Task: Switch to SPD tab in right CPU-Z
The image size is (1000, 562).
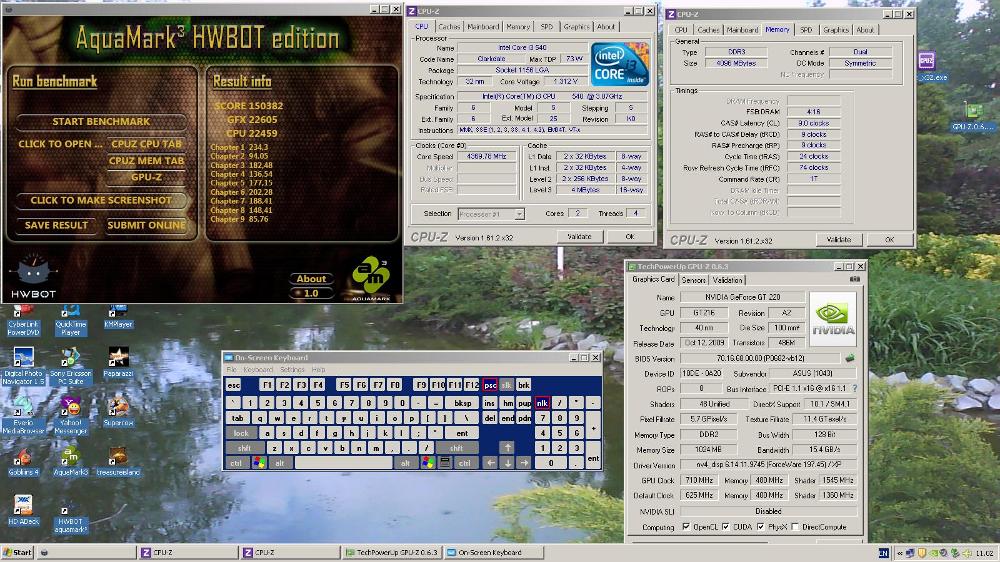Action: pos(806,30)
